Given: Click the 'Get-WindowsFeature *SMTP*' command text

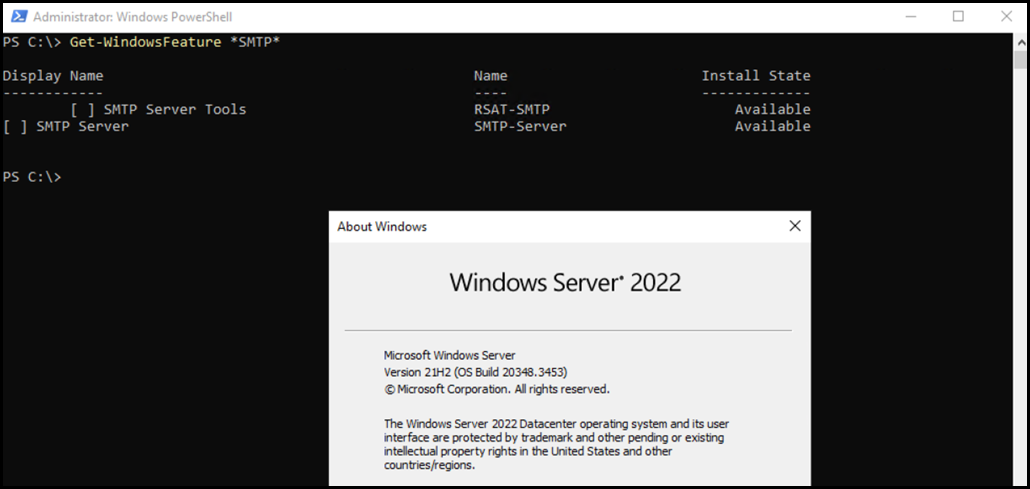Looking at the screenshot, I should coord(175,42).
